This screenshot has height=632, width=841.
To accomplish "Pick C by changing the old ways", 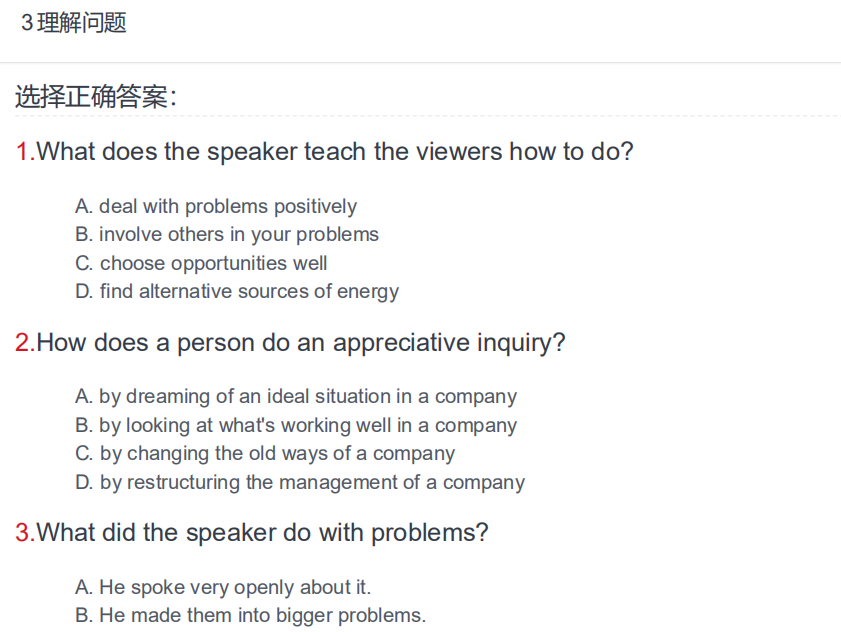I will click(265, 454).
